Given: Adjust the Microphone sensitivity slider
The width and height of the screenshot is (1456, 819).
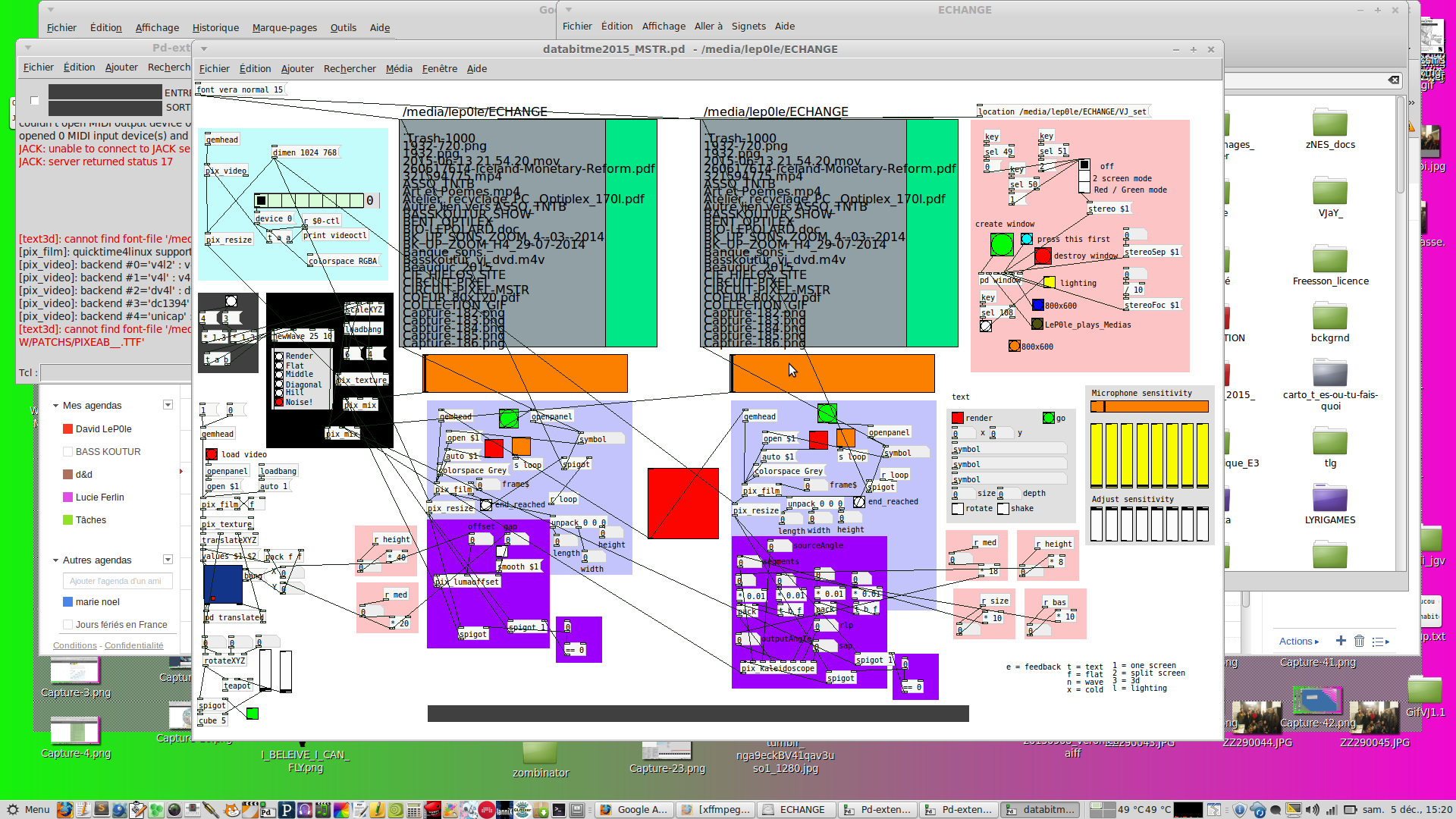Looking at the screenshot, I should pyautogui.click(x=1149, y=407).
